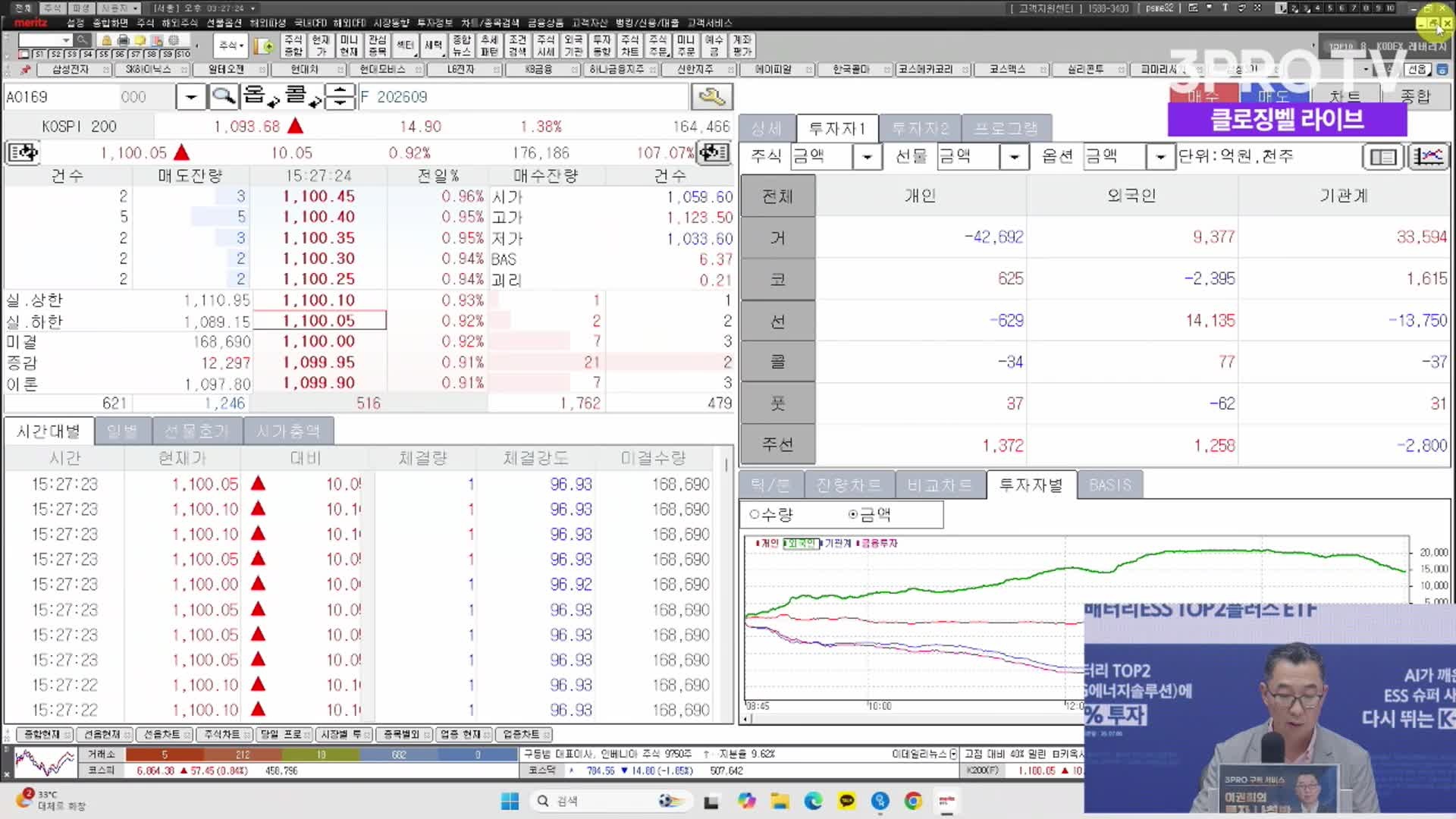The height and width of the screenshot is (819, 1456).
Task: Click the magnifier search icon beside code field
Action: click(x=224, y=96)
